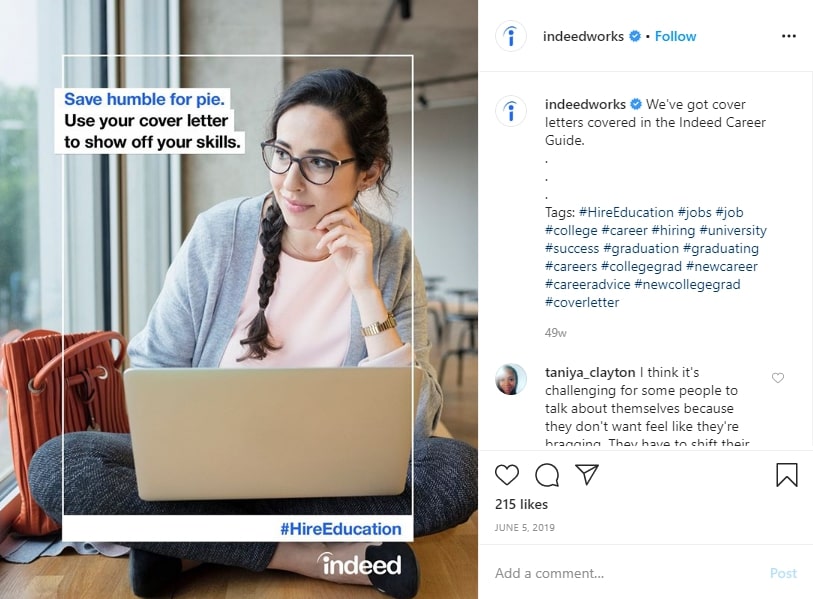The image size is (813, 599).
Task: Open the #careeradvice hashtag
Action: click(587, 285)
